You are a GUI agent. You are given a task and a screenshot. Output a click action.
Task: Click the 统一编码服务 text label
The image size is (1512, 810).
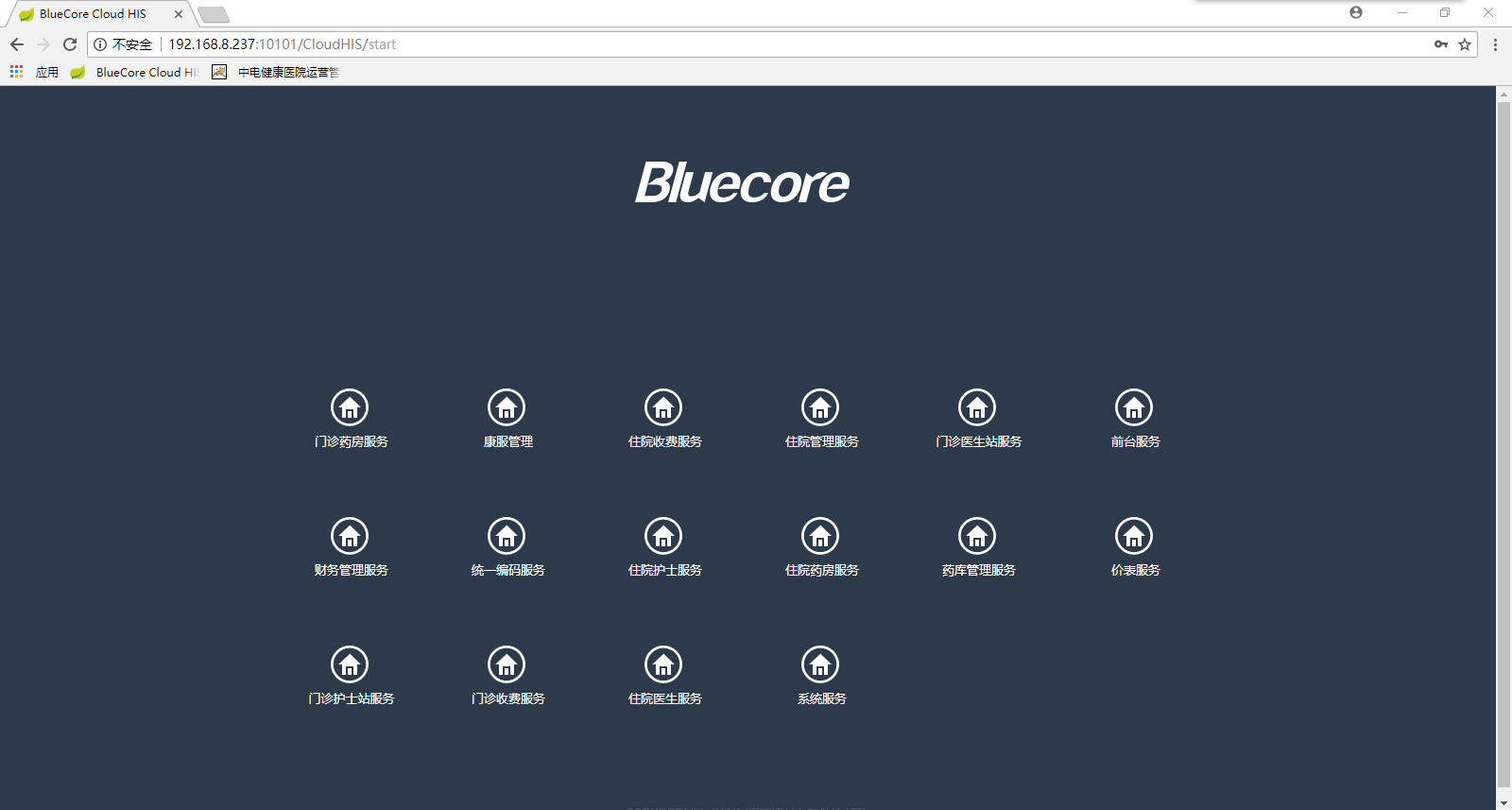pyautogui.click(x=508, y=570)
